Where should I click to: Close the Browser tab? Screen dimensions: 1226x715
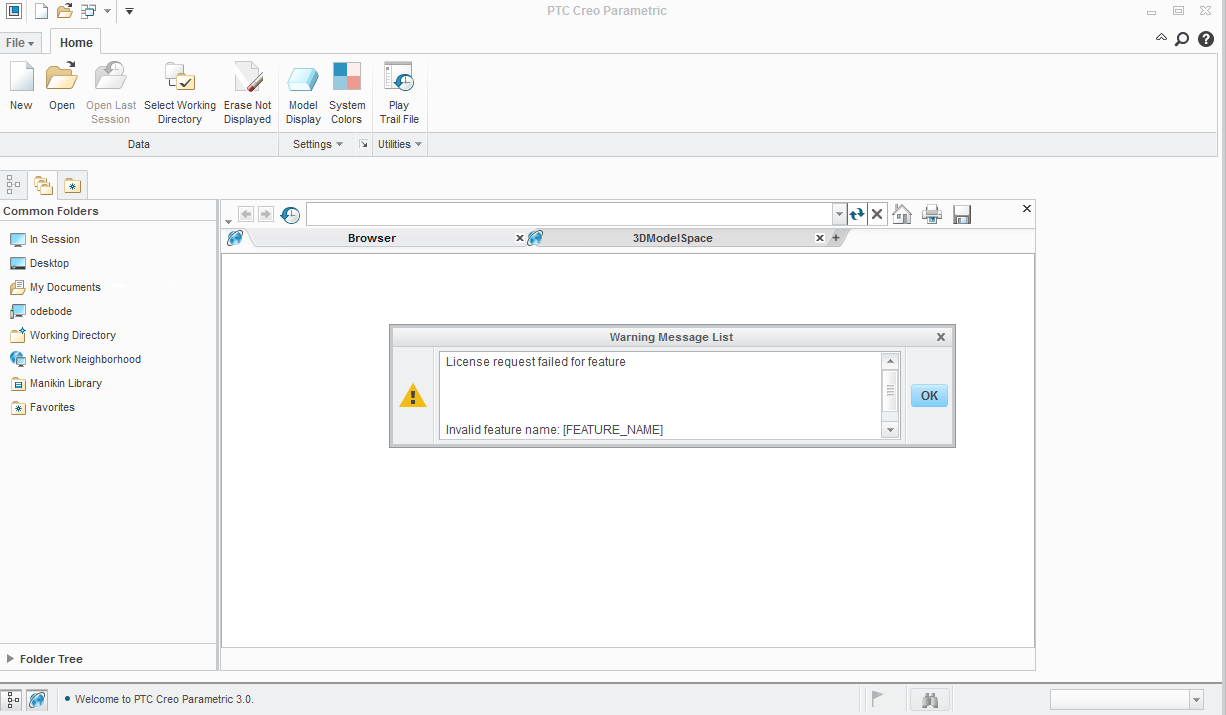coord(519,238)
